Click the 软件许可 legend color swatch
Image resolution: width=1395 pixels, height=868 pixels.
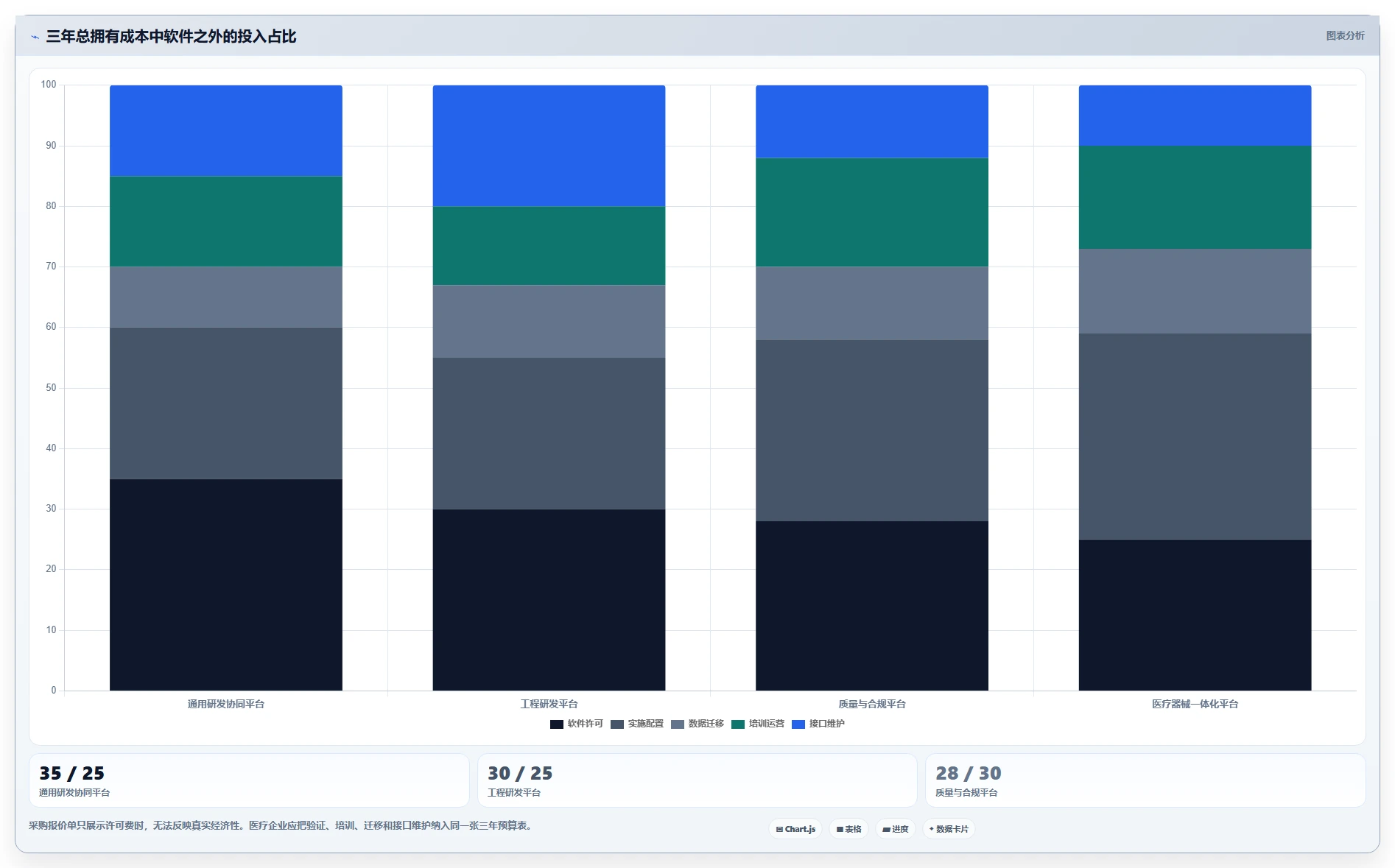557,724
